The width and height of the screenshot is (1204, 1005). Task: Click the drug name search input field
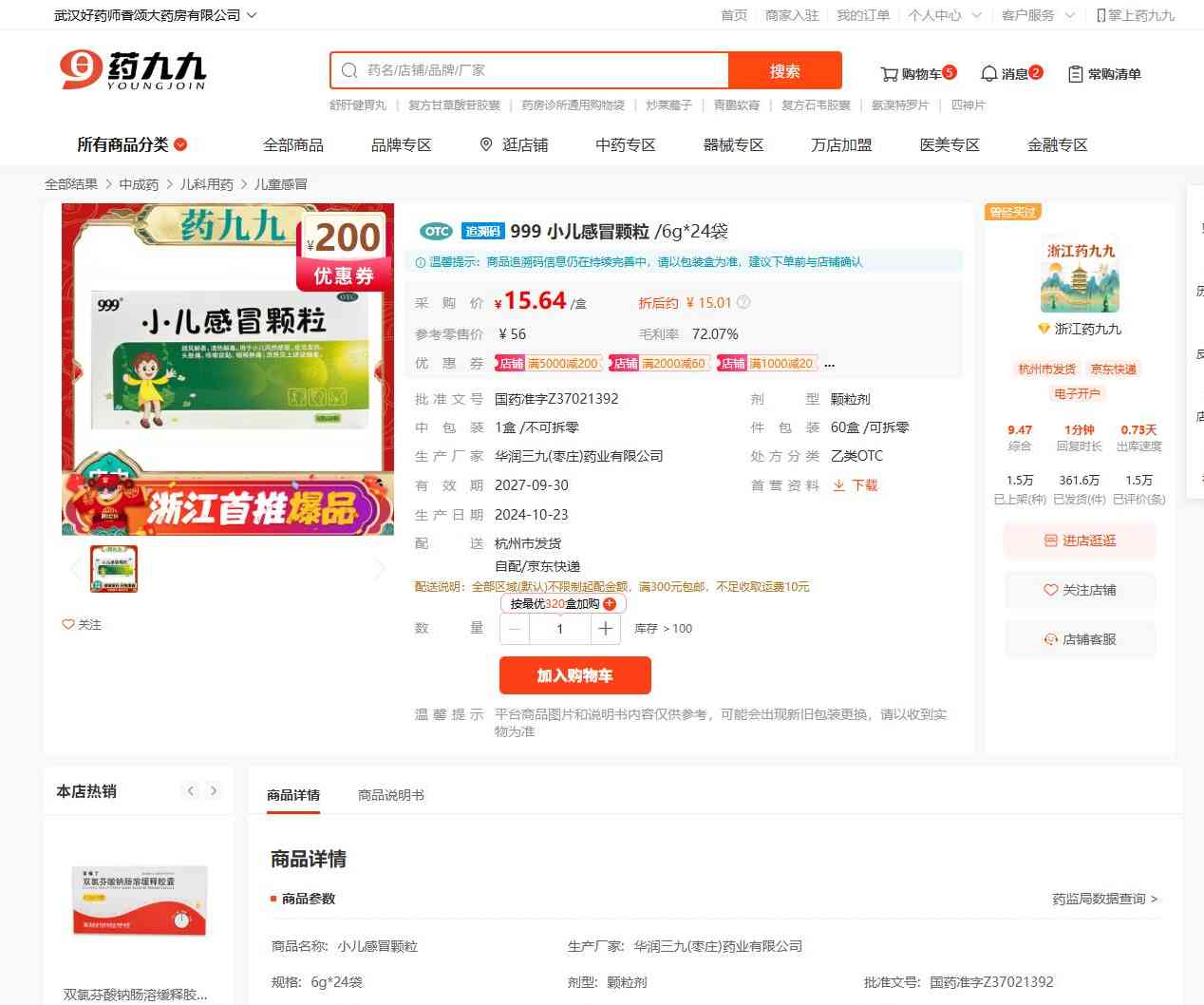point(541,70)
